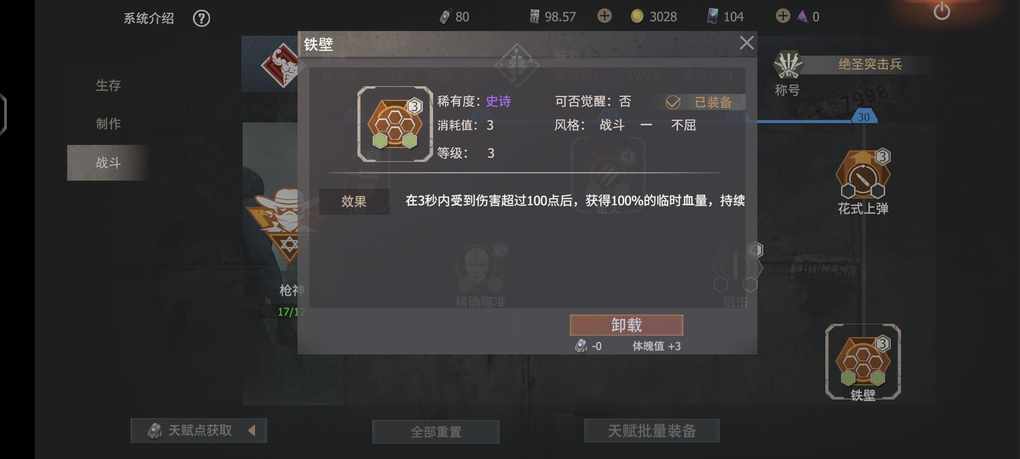Open the system introduction help icon
This screenshot has height=459, width=1020.
(x=201, y=18)
